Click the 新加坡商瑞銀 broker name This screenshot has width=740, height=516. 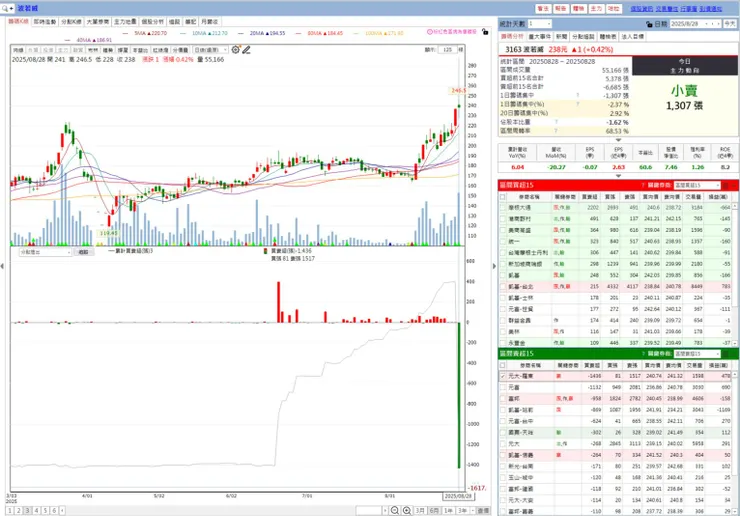(x=525, y=264)
